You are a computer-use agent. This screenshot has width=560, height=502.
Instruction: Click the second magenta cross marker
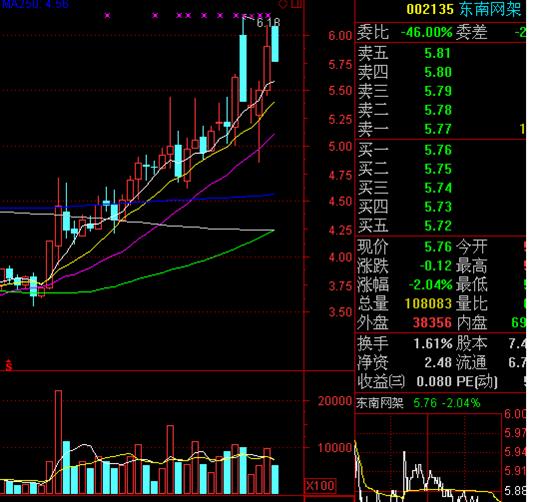pos(155,15)
